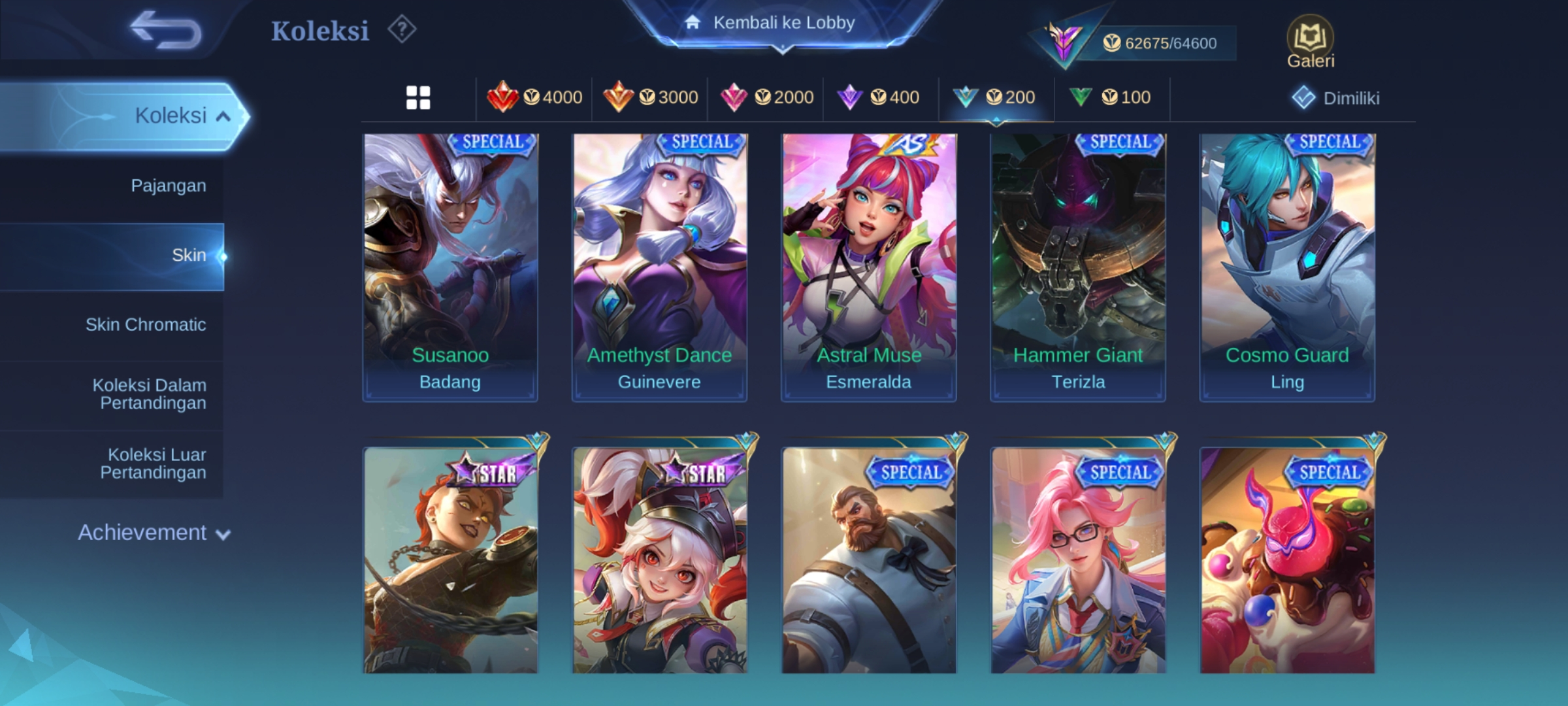Click Kembali ke Lobby button
The height and width of the screenshot is (706, 1568).
[x=783, y=23]
